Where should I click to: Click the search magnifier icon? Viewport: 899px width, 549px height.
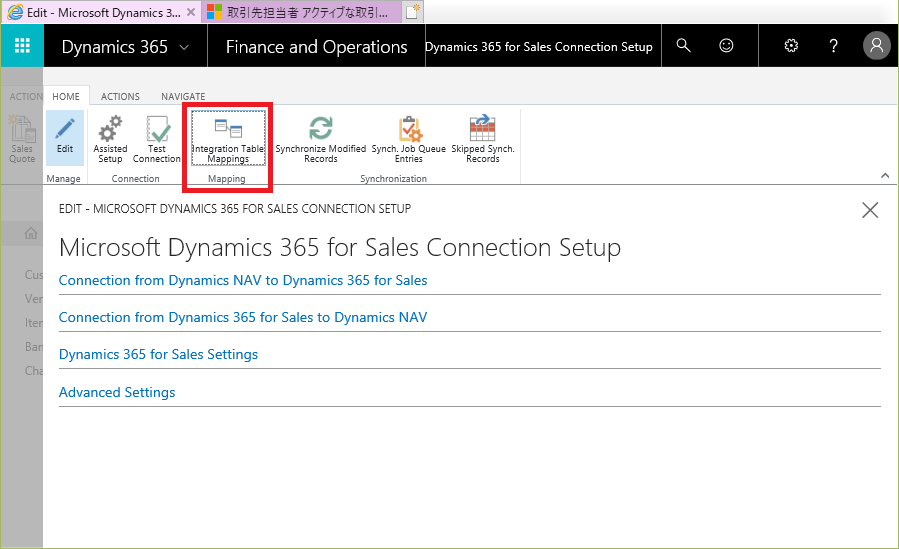[683, 45]
